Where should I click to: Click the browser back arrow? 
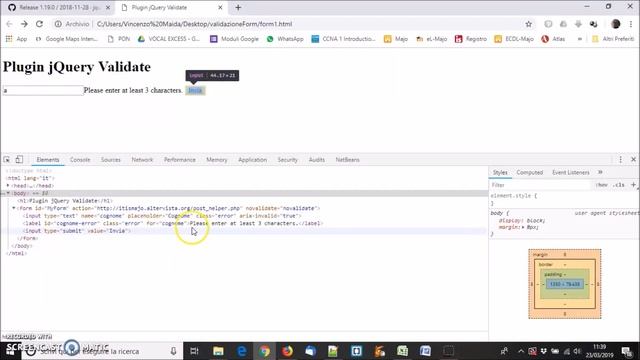(x=9, y=24)
